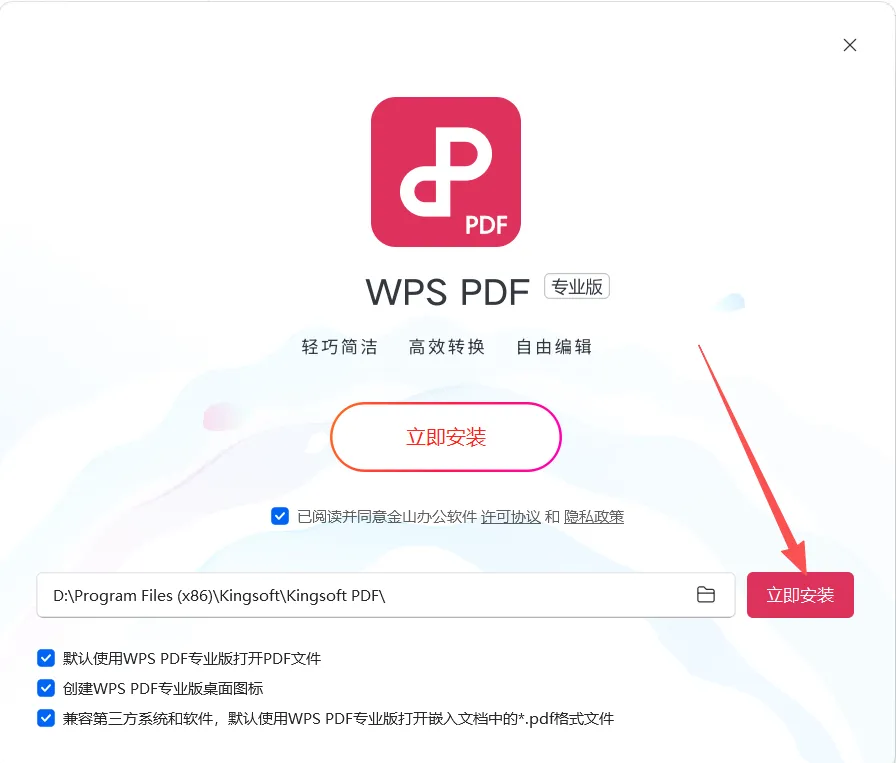
Task: Click the WPS PDF red logo icon
Action: coord(446,172)
